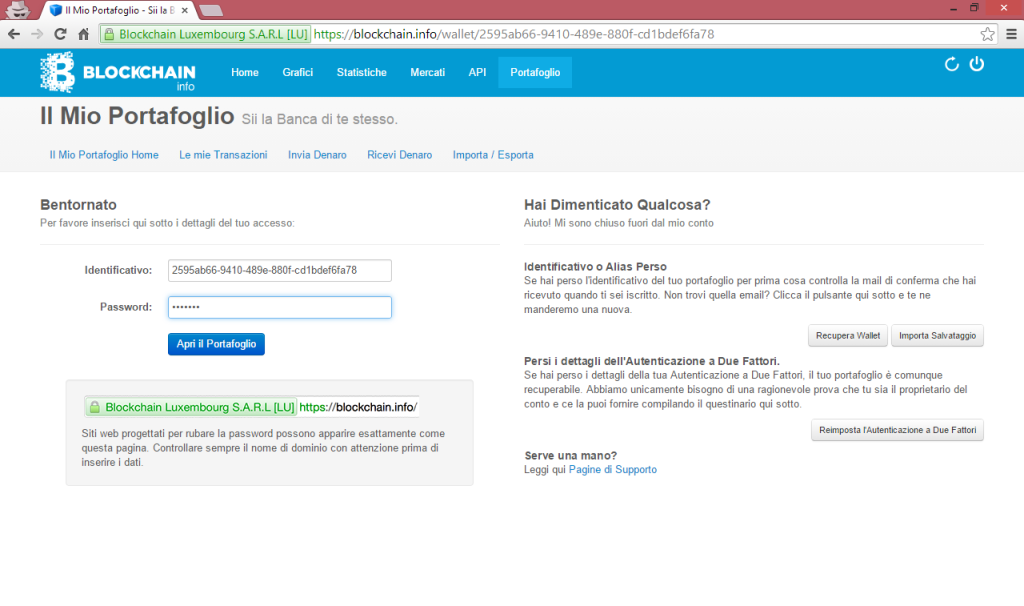Click the browser forward arrow
The height and width of the screenshot is (606, 1024).
pos(37,34)
